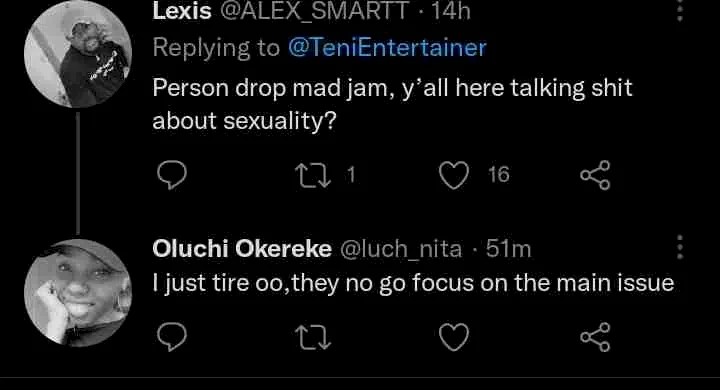Like Lexis's tweet with heart icon

[454, 175]
